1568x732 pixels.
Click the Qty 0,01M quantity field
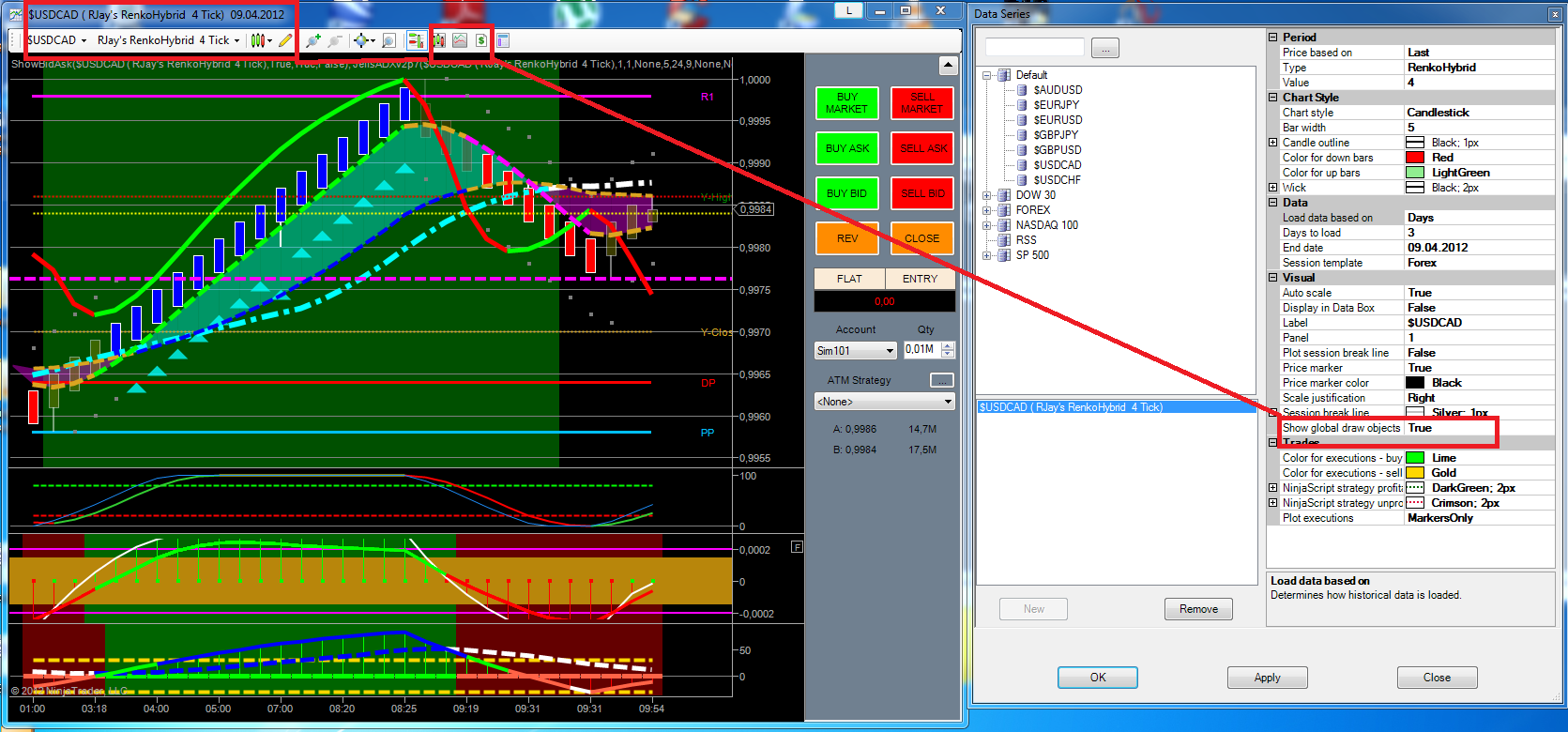921,350
